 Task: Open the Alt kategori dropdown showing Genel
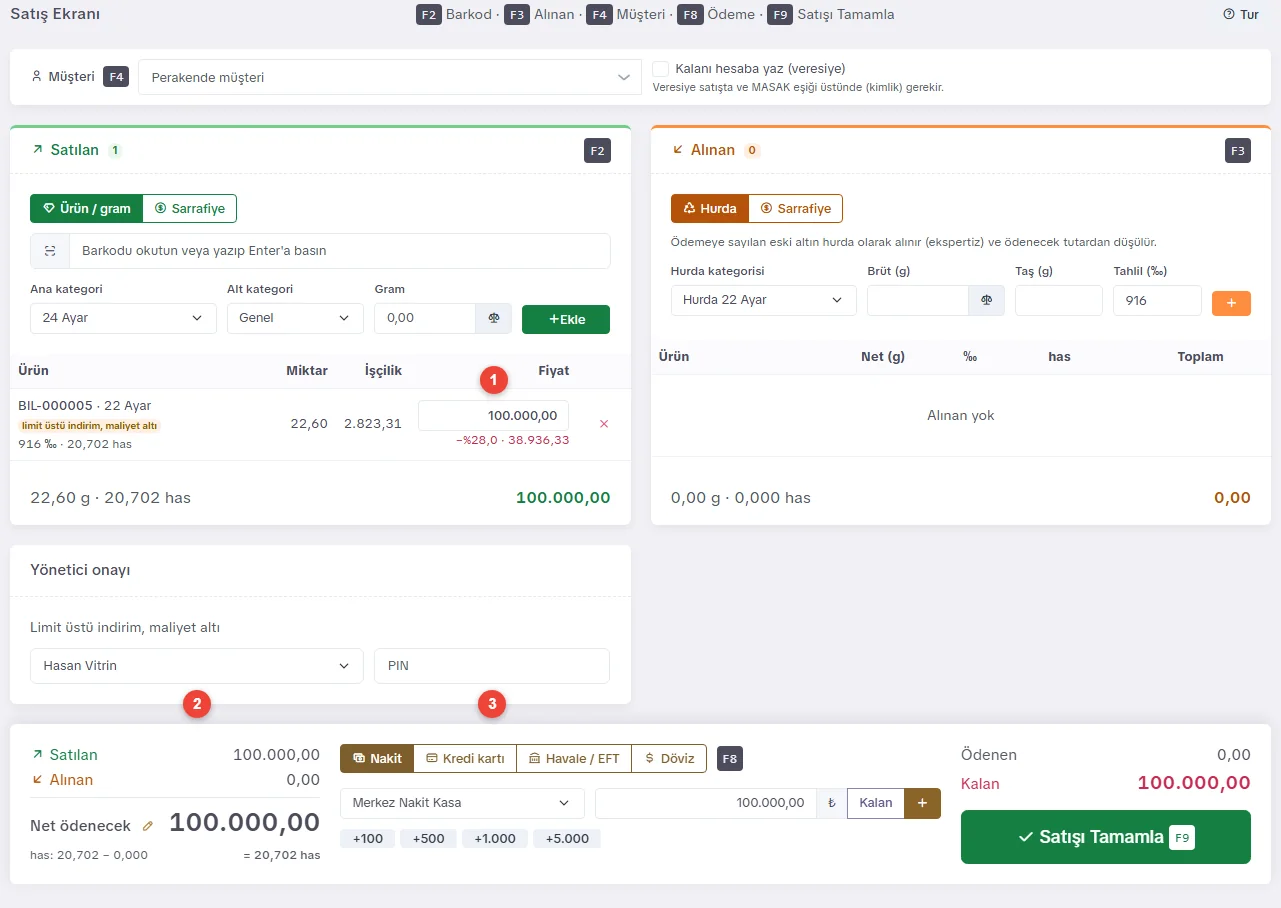click(295, 318)
